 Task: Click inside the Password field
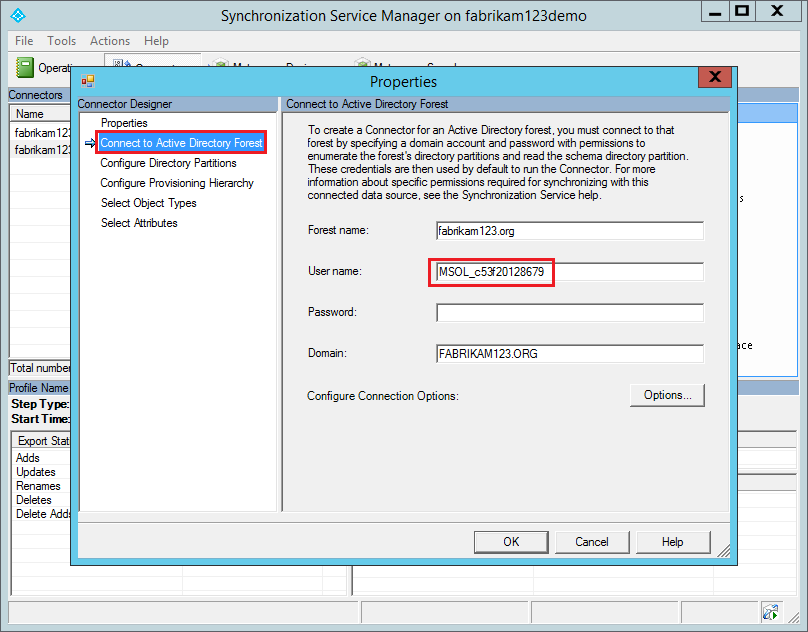(569, 312)
